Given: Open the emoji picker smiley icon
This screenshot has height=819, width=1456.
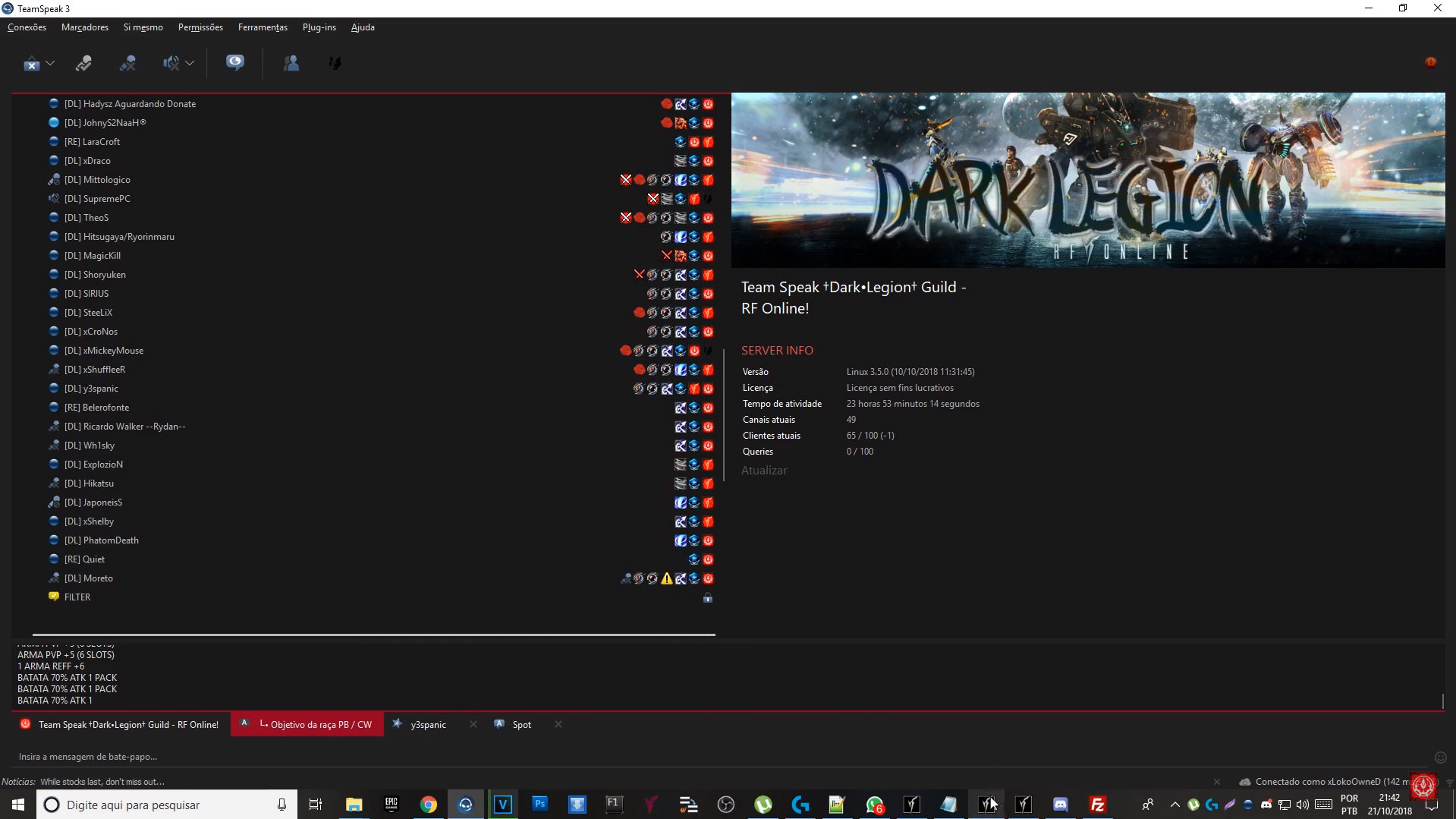Looking at the screenshot, I should [1440, 757].
